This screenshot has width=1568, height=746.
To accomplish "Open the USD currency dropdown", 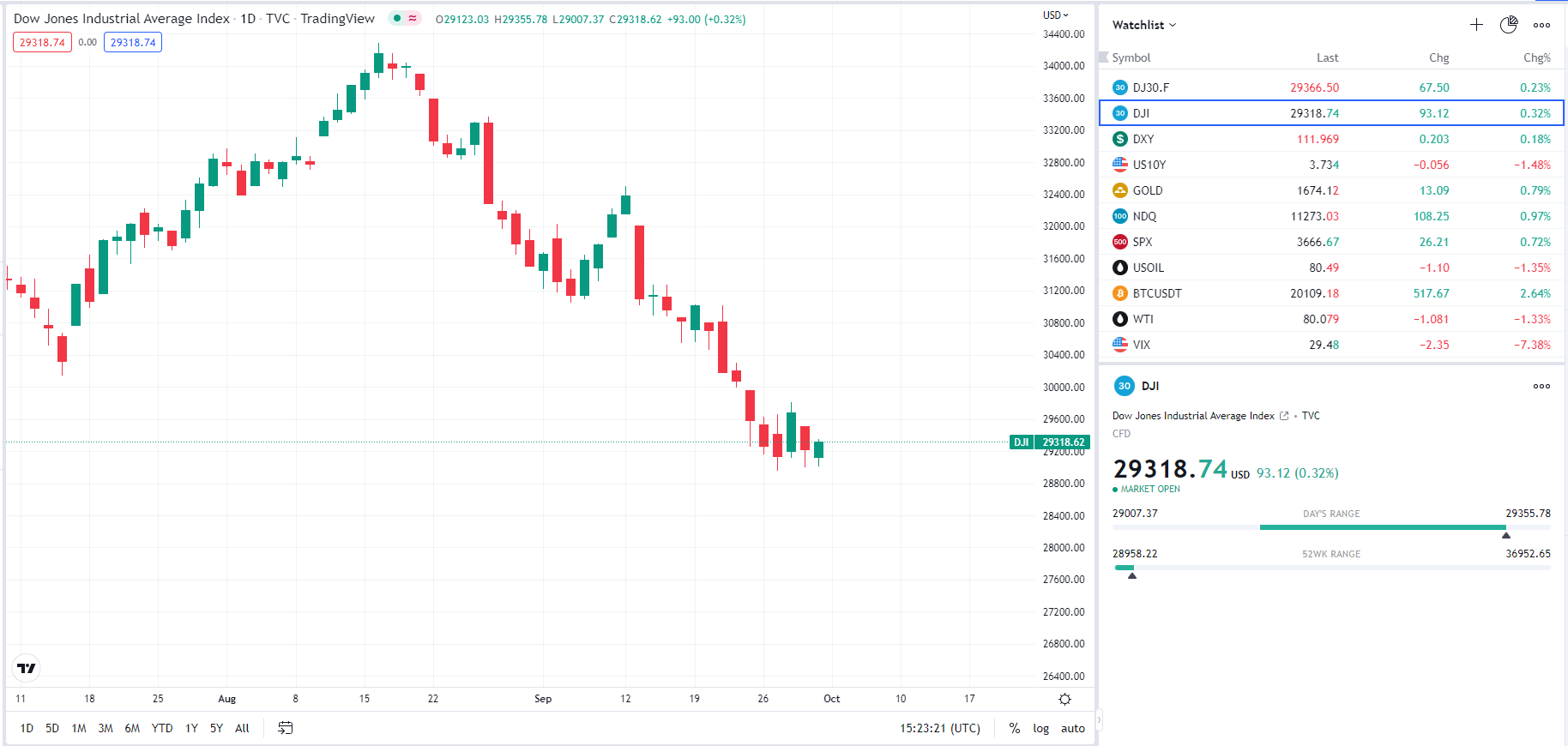I will tap(1055, 15).
